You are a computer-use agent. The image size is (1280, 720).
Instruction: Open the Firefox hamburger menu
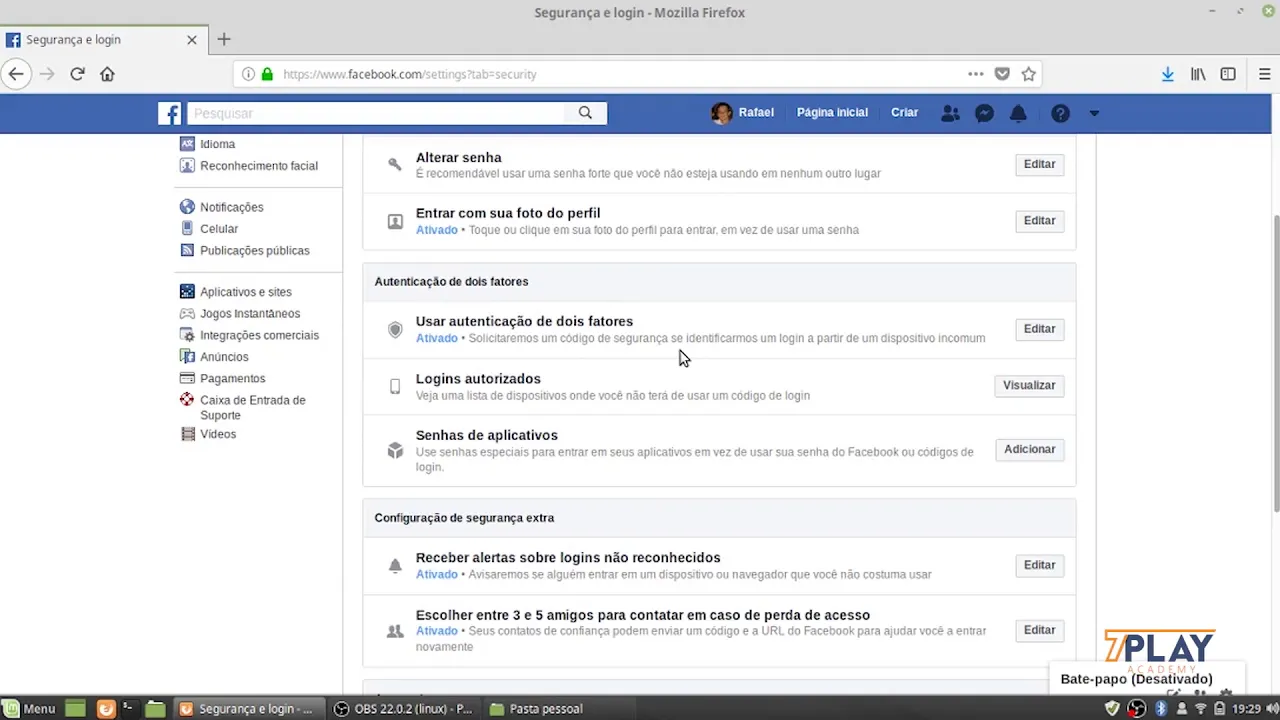coord(1264,74)
